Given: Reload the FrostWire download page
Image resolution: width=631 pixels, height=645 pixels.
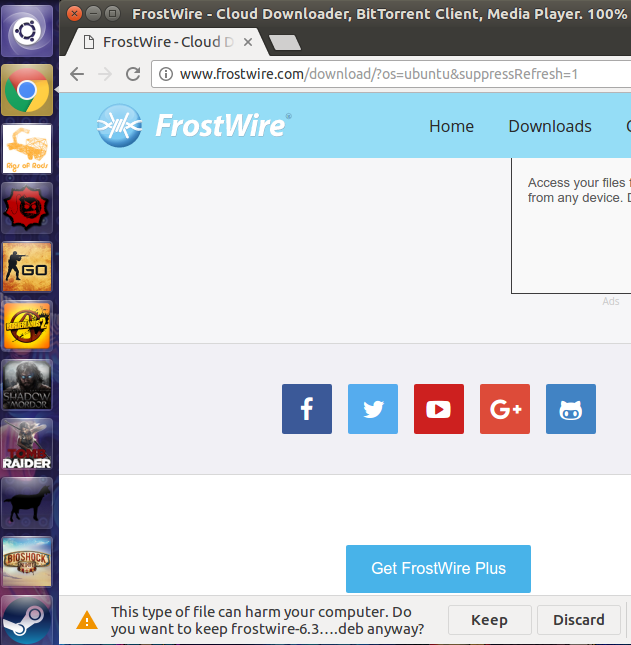Looking at the screenshot, I should click(133, 74).
